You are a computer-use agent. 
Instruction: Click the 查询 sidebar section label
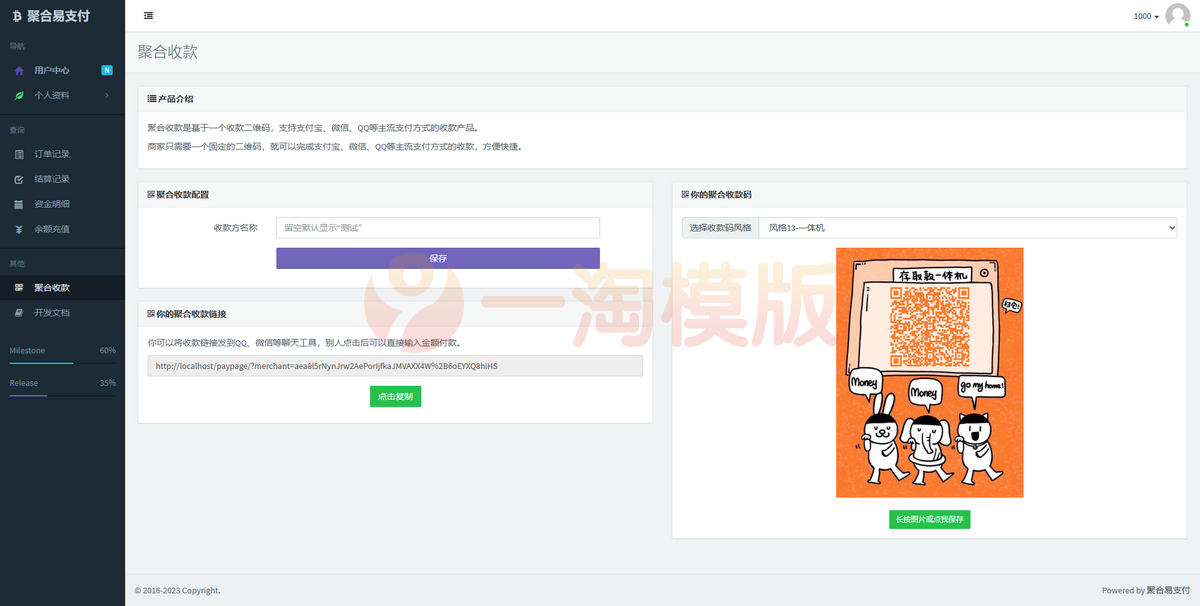(17, 130)
